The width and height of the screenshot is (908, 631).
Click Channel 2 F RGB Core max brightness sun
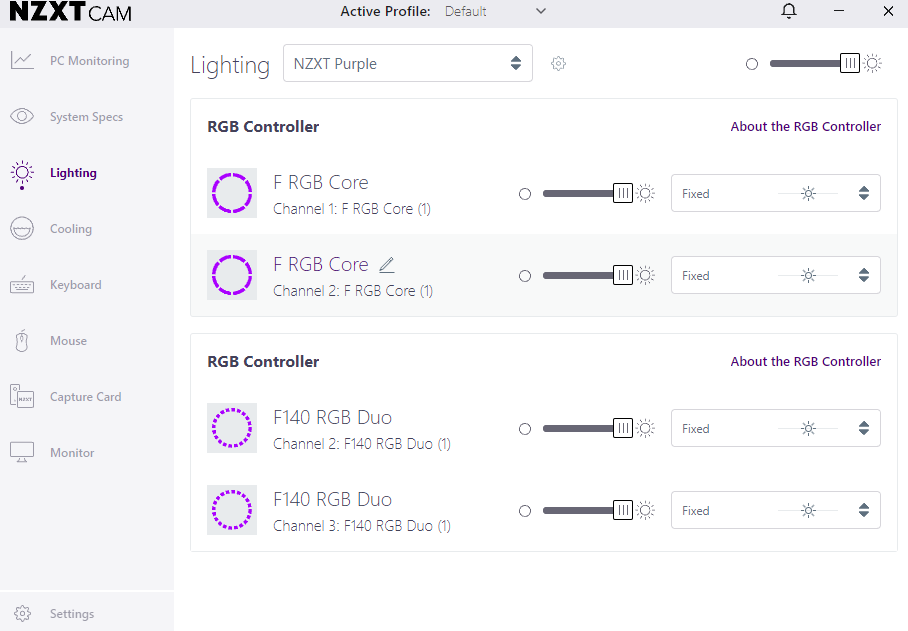click(x=645, y=276)
